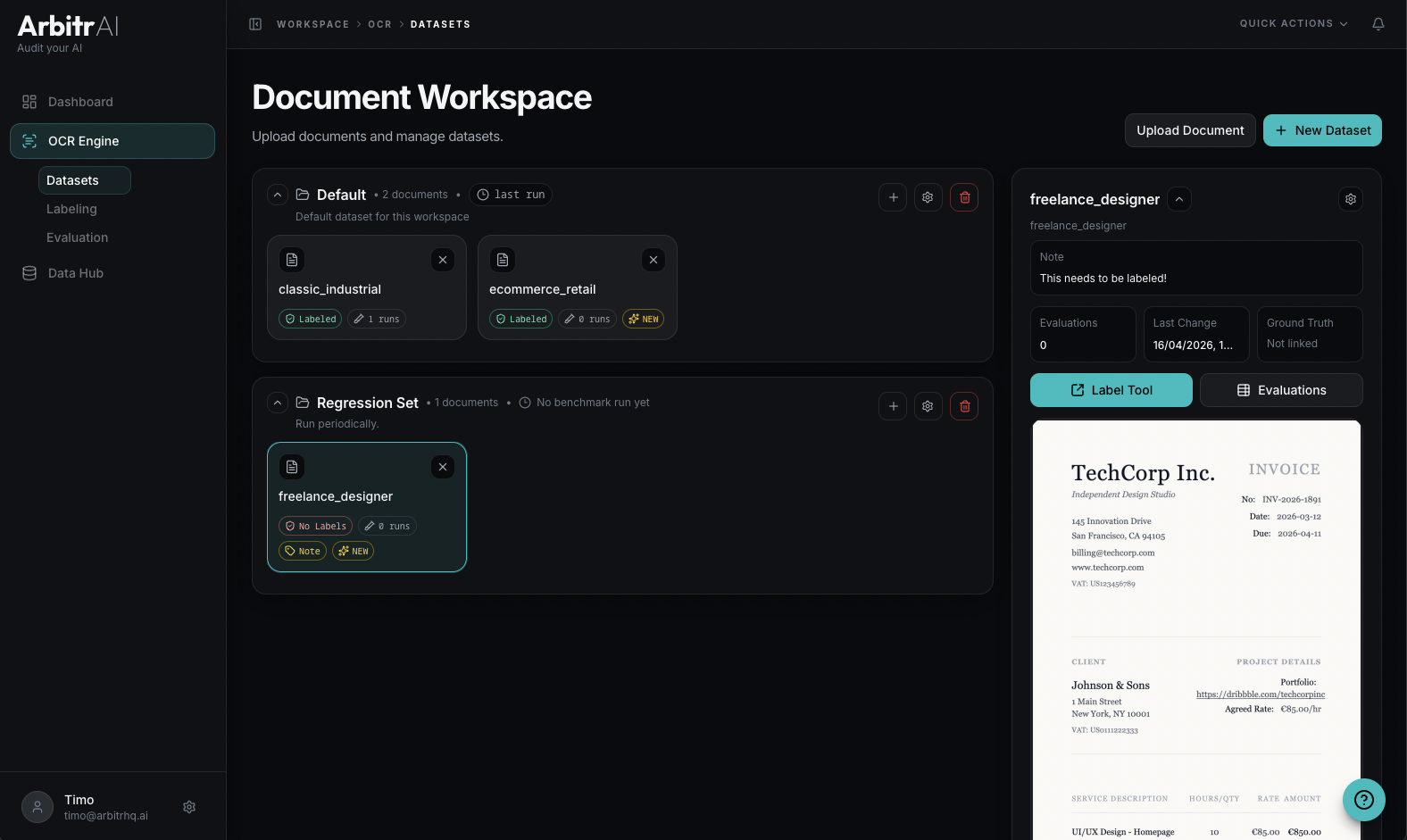
Task: Collapse the Default dataset section
Action: coord(278,195)
